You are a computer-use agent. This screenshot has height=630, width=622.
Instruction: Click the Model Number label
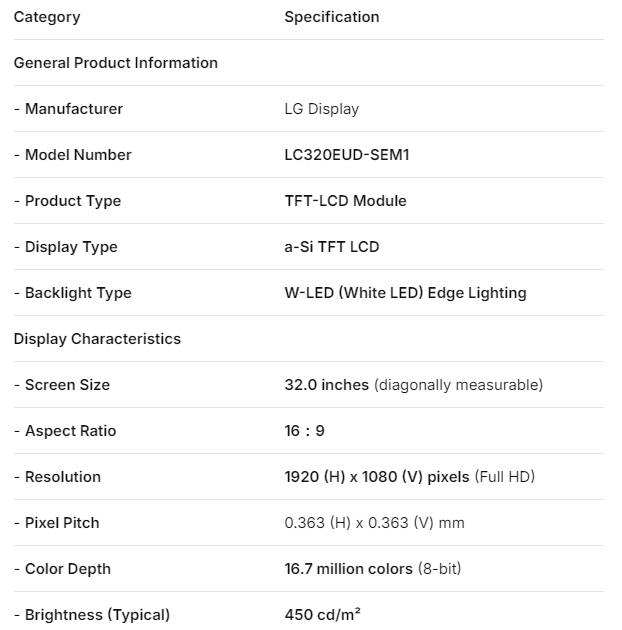click(x=72, y=155)
